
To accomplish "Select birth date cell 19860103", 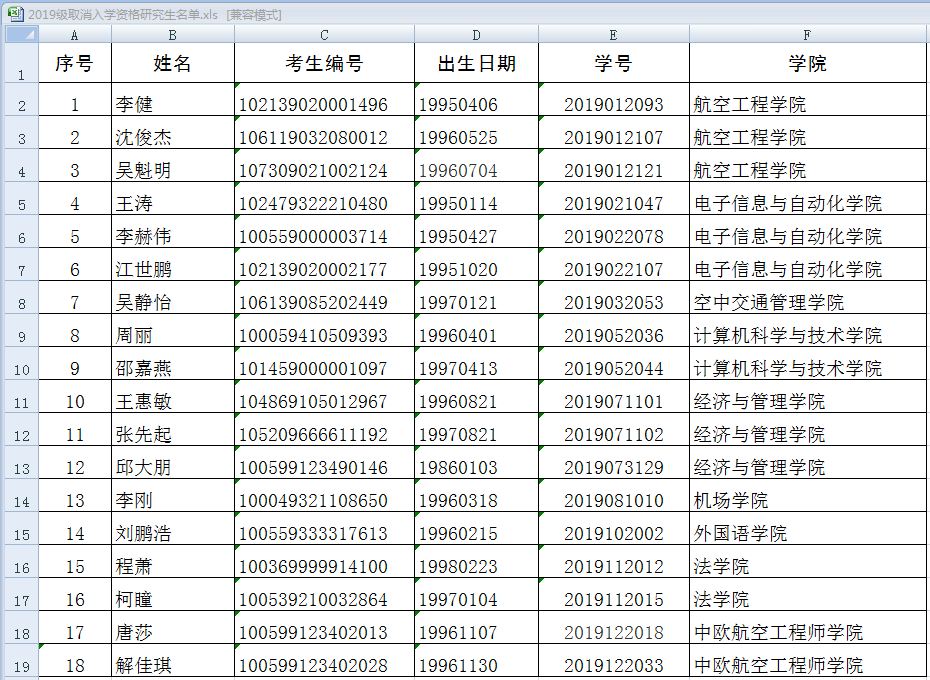I will pos(476,467).
